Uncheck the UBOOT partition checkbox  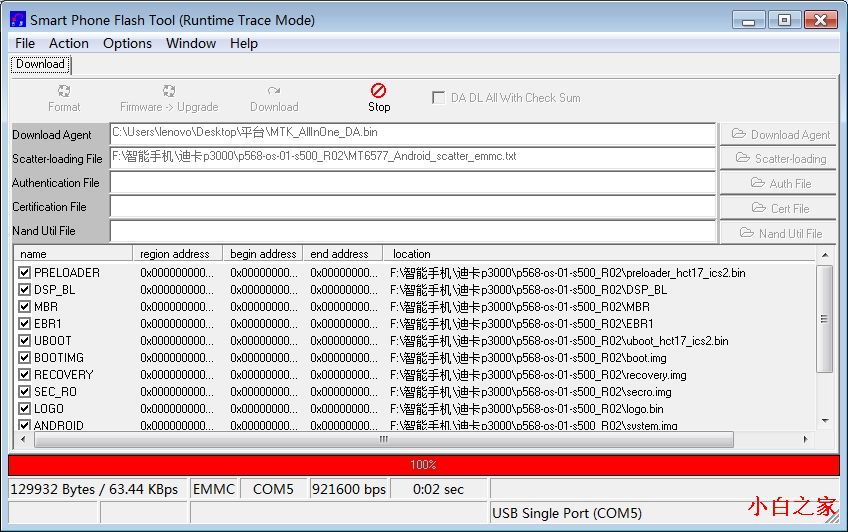coord(24,341)
